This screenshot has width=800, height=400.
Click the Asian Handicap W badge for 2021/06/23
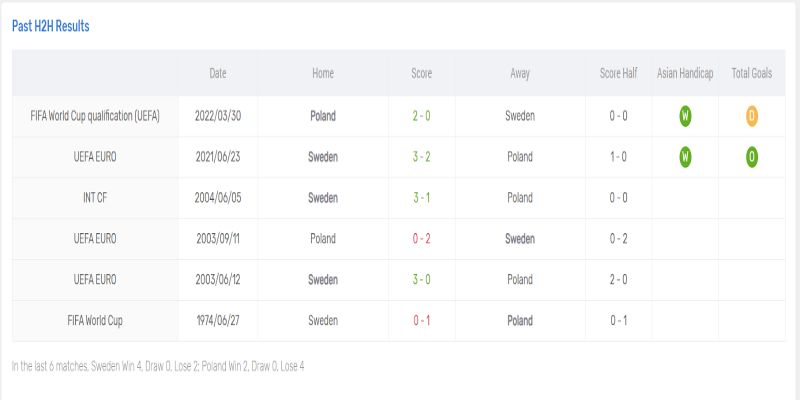685,157
